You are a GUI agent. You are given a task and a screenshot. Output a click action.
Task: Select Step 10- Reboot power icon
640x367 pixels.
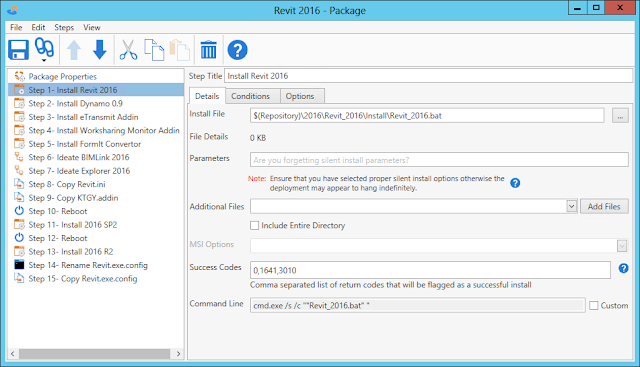19,211
